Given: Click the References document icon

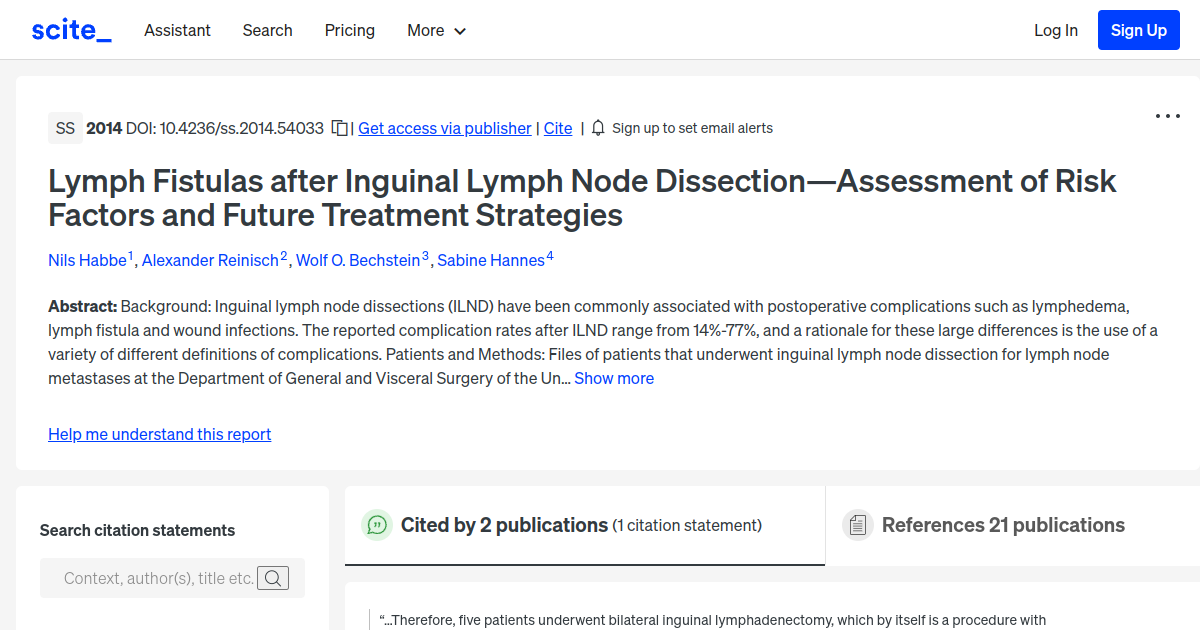Looking at the screenshot, I should [858, 524].
